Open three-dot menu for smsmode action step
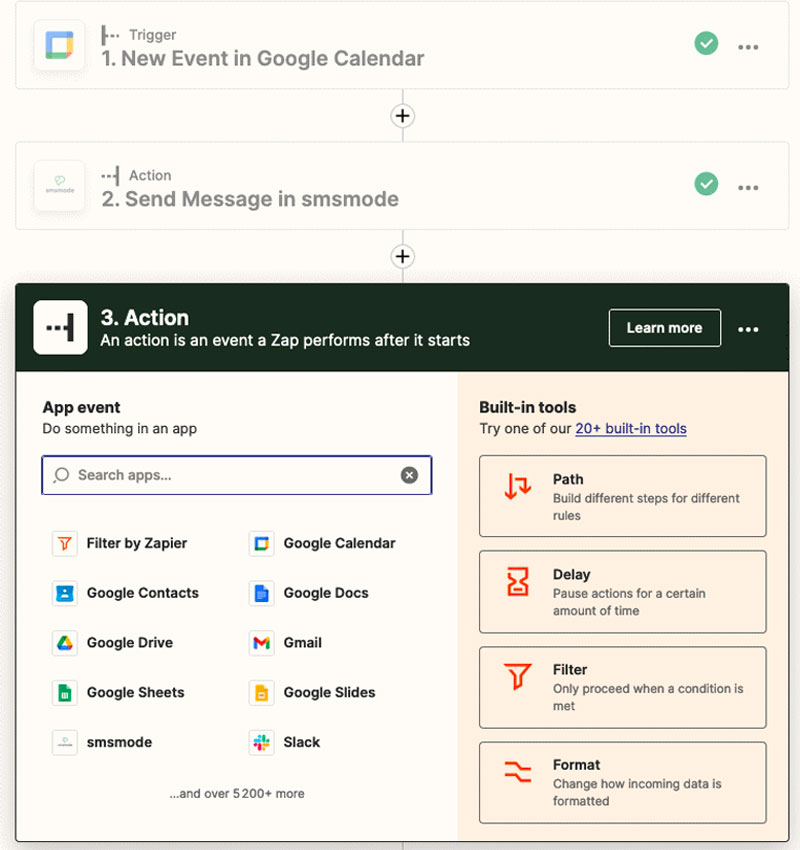Image resolution: width=800 pixels, height=850 pixels. pos(748,188)
